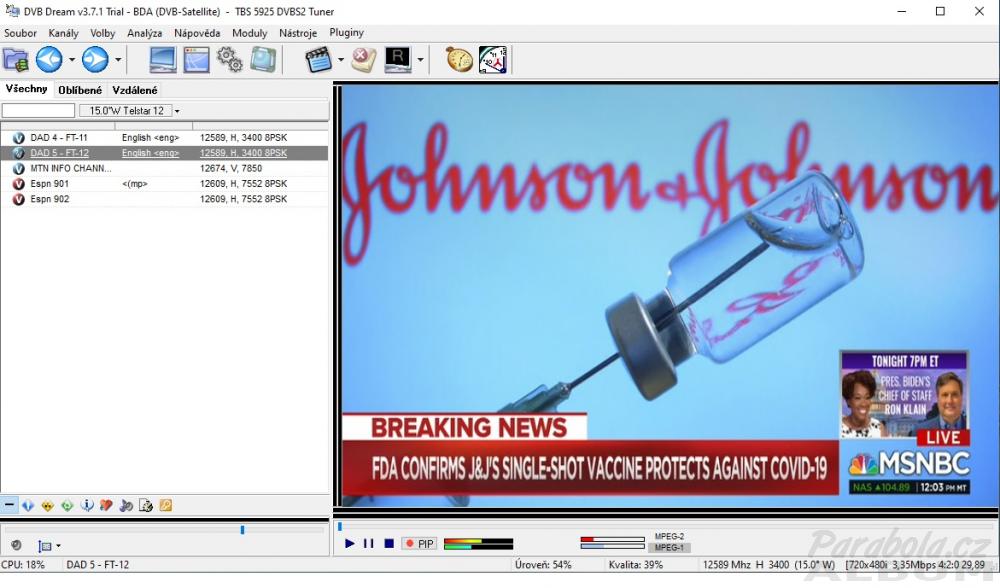Click the Úroveň: 54% status entry
This screenshot has width=1000, height=588.
(x=543, y=565)
